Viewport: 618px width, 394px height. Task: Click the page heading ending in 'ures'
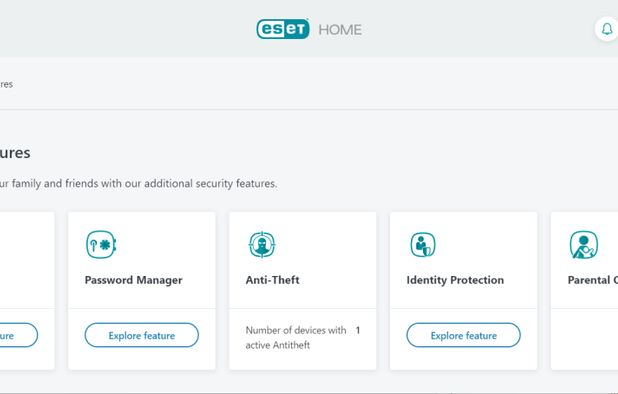tap(15, 153)
